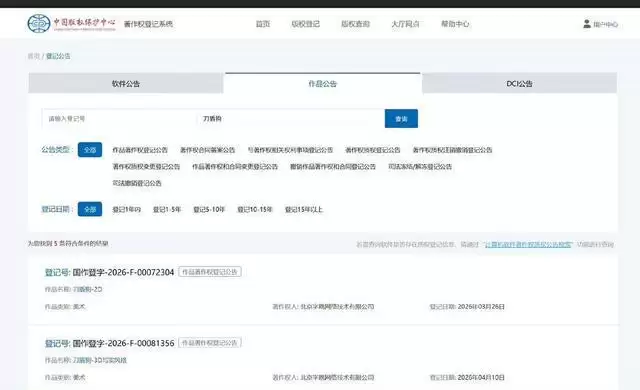Focus the 请输入登记号 registration number field
Viewport: 640px width, 390px height.
[x=119, y=119]
